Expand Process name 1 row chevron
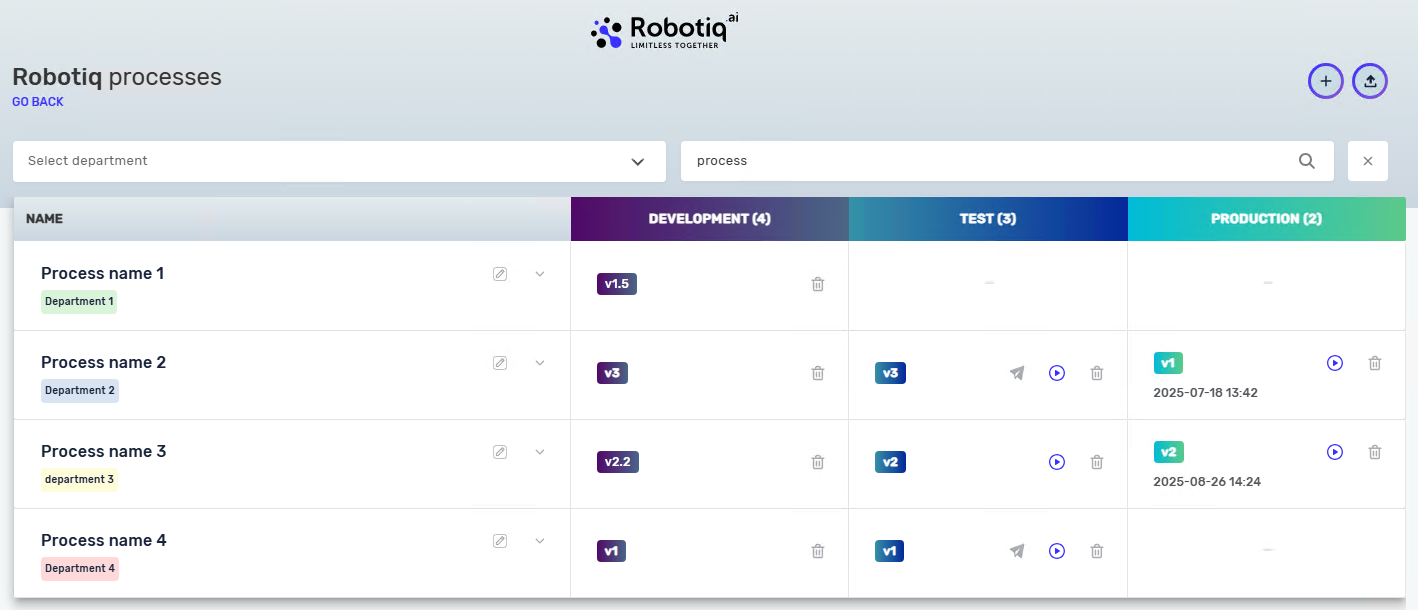1418x610 pixels. click(540, 274)
